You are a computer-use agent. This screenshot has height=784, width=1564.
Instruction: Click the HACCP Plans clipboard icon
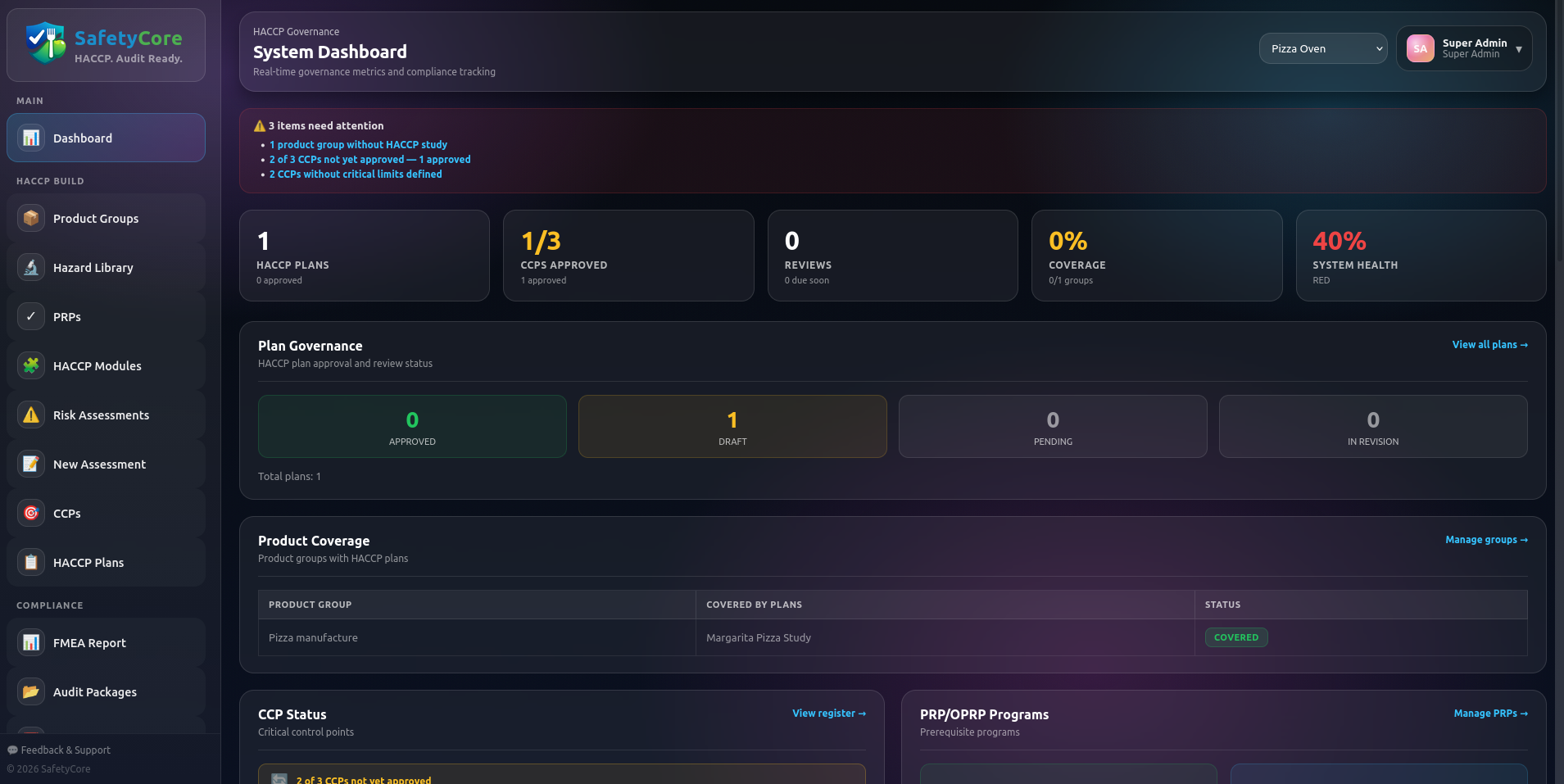pos(31,562)
